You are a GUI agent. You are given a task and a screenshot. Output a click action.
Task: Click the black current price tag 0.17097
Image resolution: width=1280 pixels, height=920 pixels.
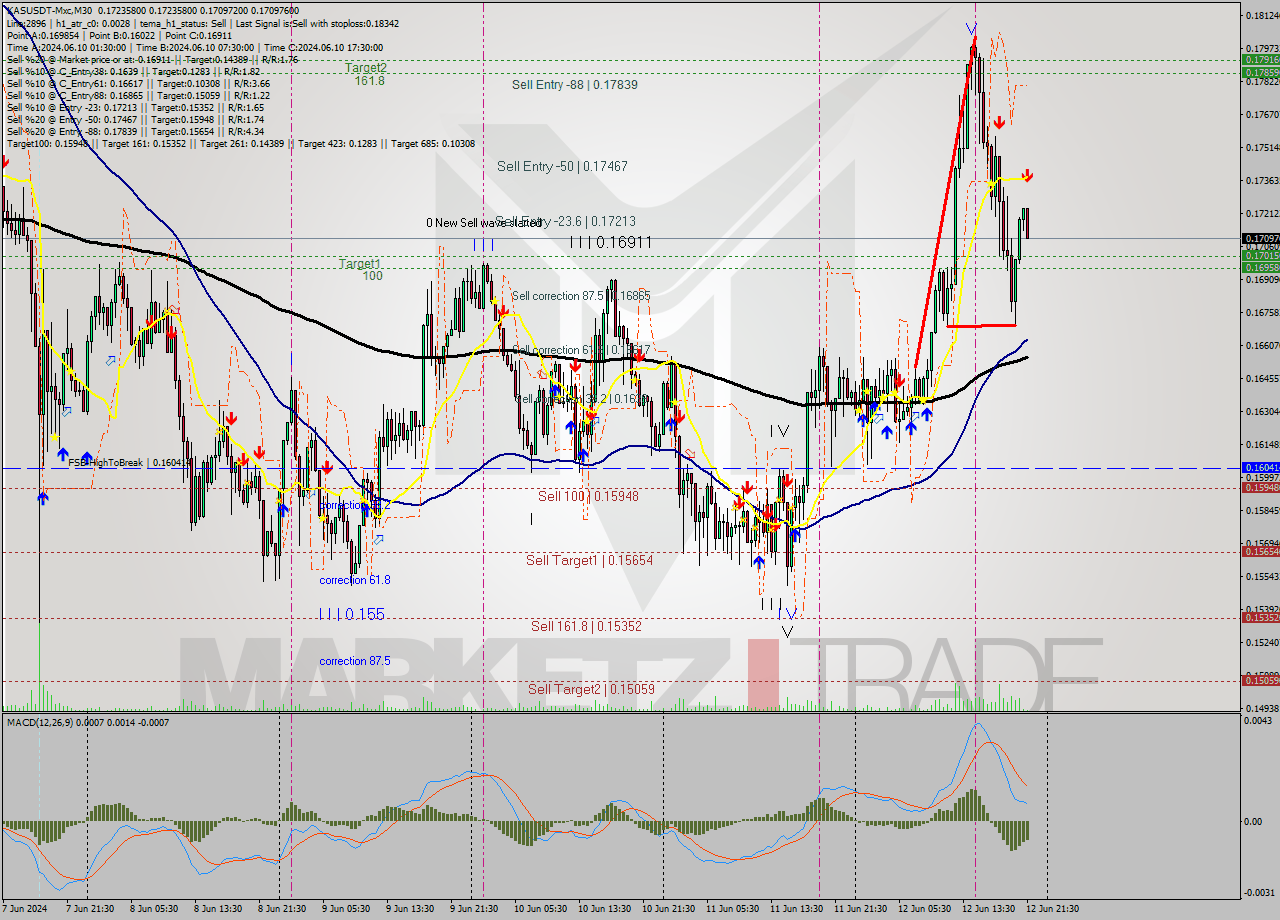pyautogui.click(x=1260, y=239)
